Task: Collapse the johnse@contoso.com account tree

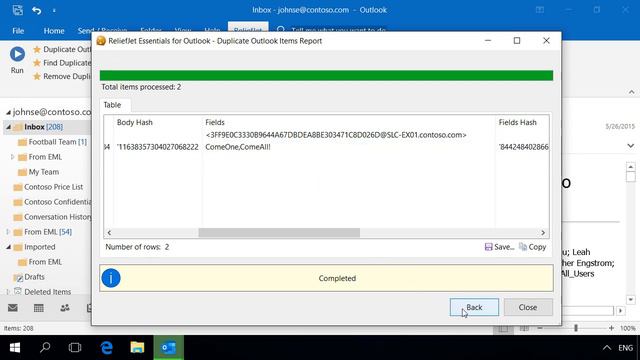Action: [x=8, y=112]
